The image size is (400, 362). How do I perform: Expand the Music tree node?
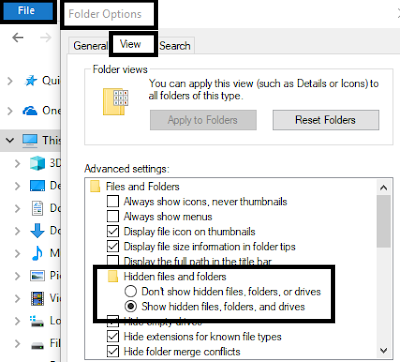click(17, 254)
